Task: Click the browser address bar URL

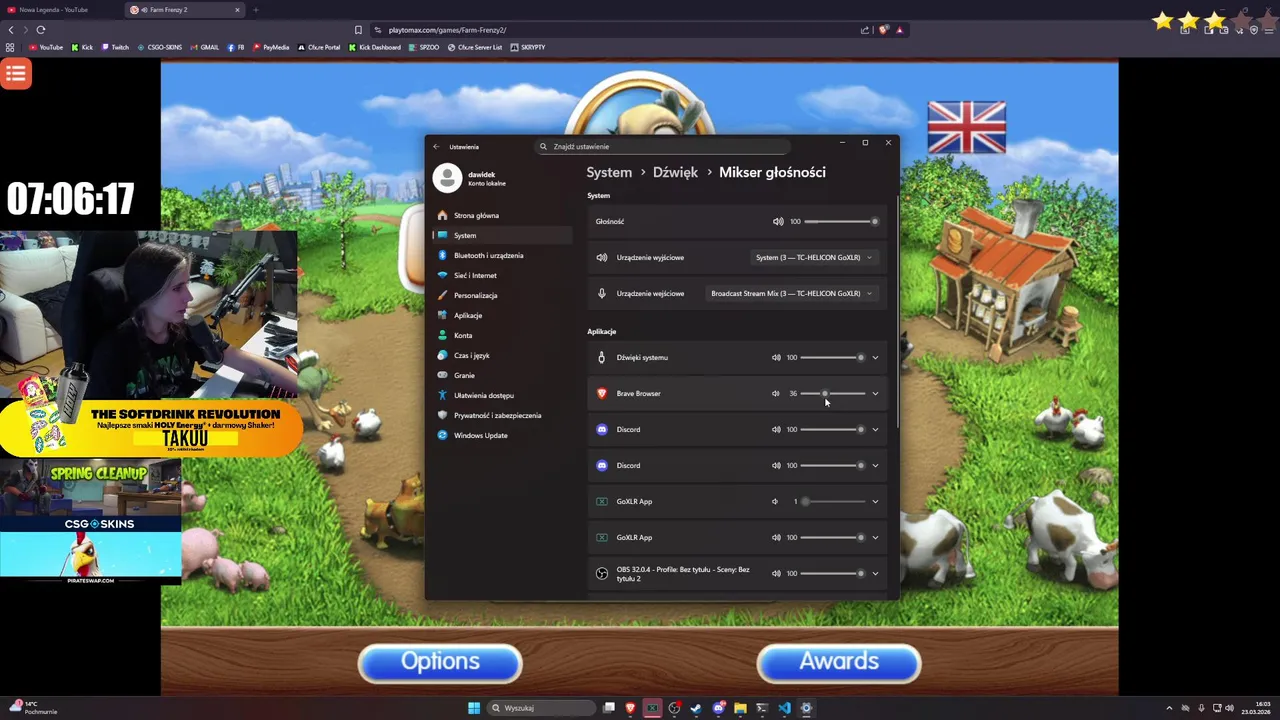Action: (447, 30)
